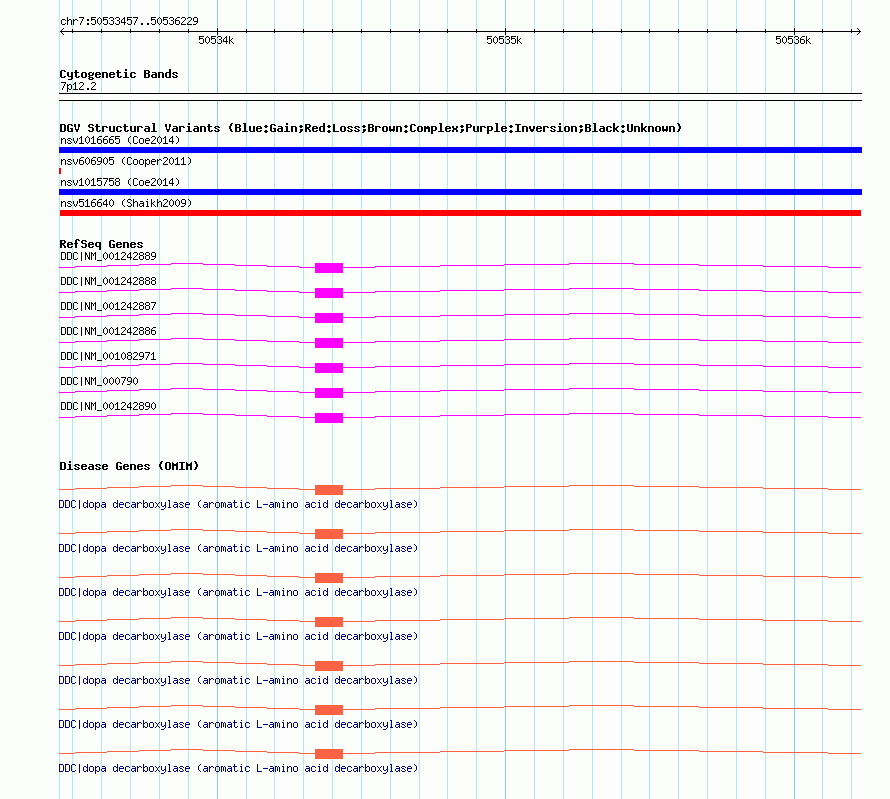Image resolution: width=890 pixels, height=799 pixels.
Task: Click the left arrowhead of the ruler
Action: (63, 31)
